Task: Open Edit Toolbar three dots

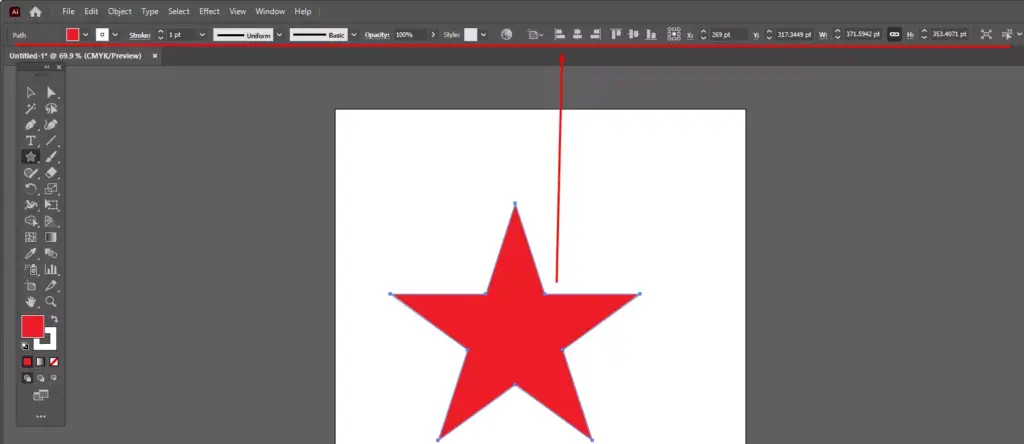Action: 40,417
